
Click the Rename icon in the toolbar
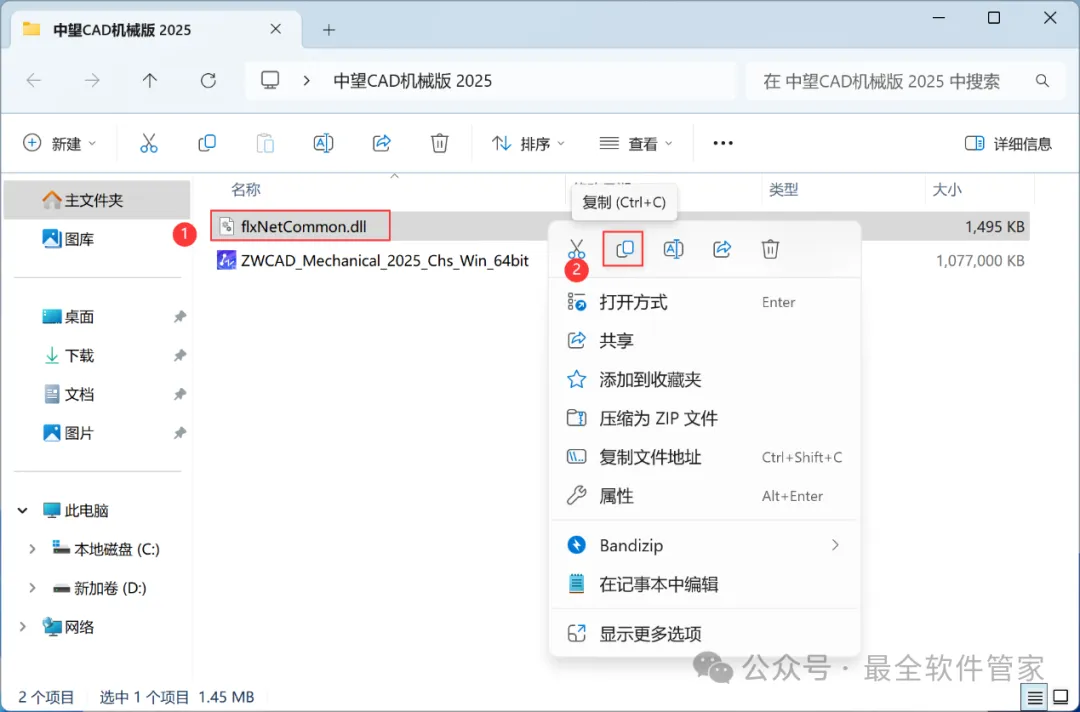pyautogui.click(x=323, y=143)
